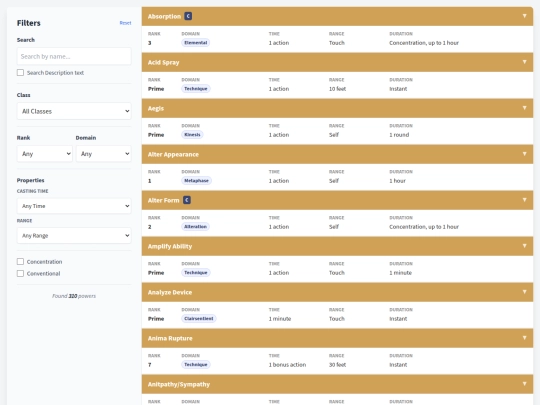Enable the Concentration filter checkbox

pos(20,262)
